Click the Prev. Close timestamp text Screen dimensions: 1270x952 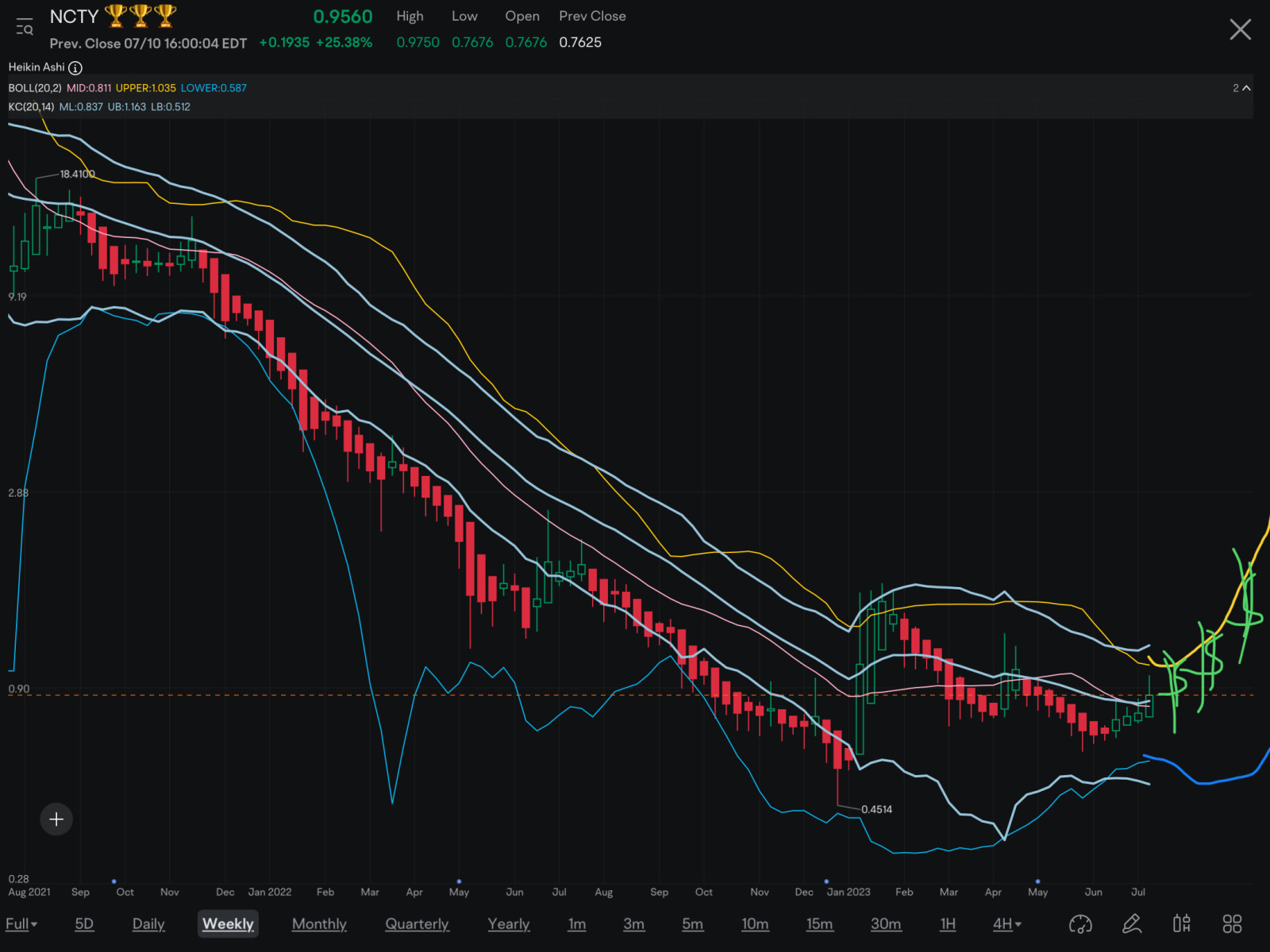(x=148, y=44)
